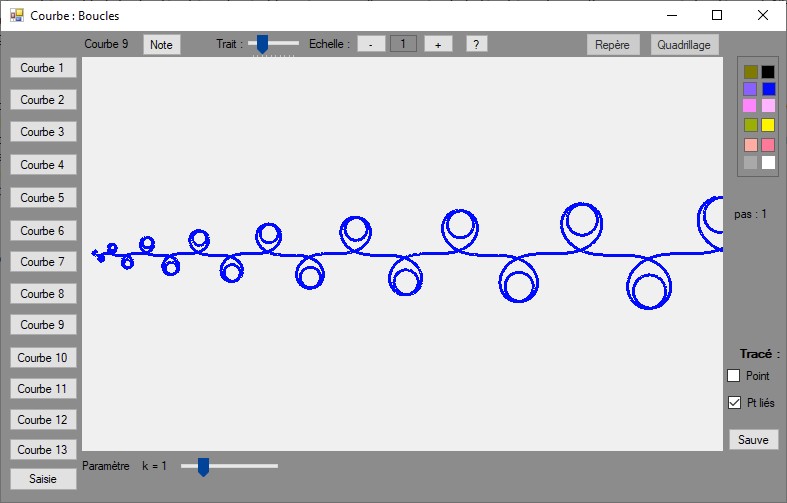Screen dimensions: 787x503
Task: Select the bright blue color swatch
Action: point(768,89)
